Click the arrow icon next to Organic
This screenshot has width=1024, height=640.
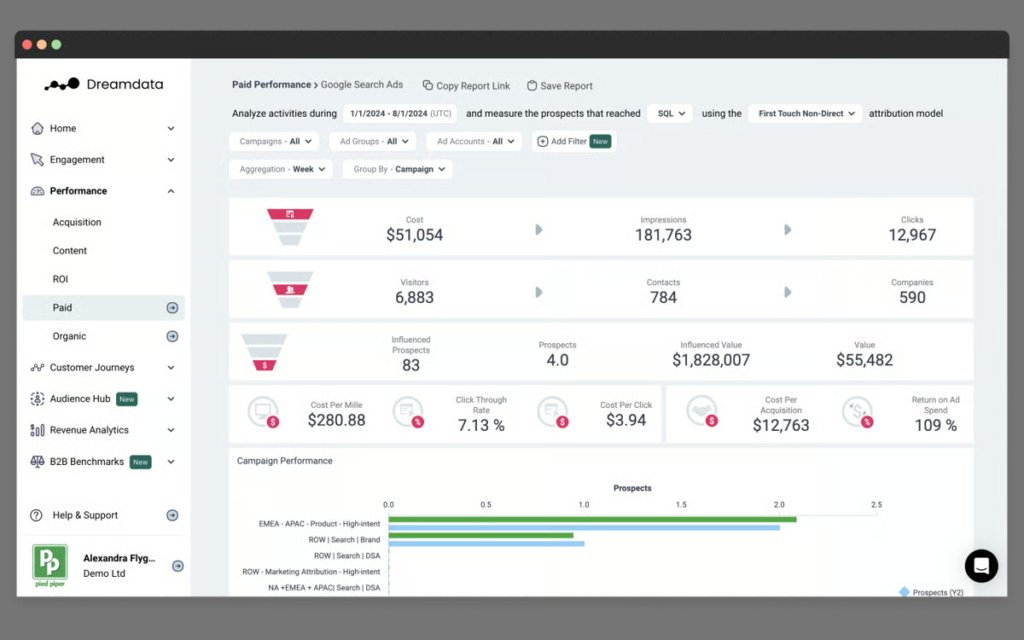172,336
